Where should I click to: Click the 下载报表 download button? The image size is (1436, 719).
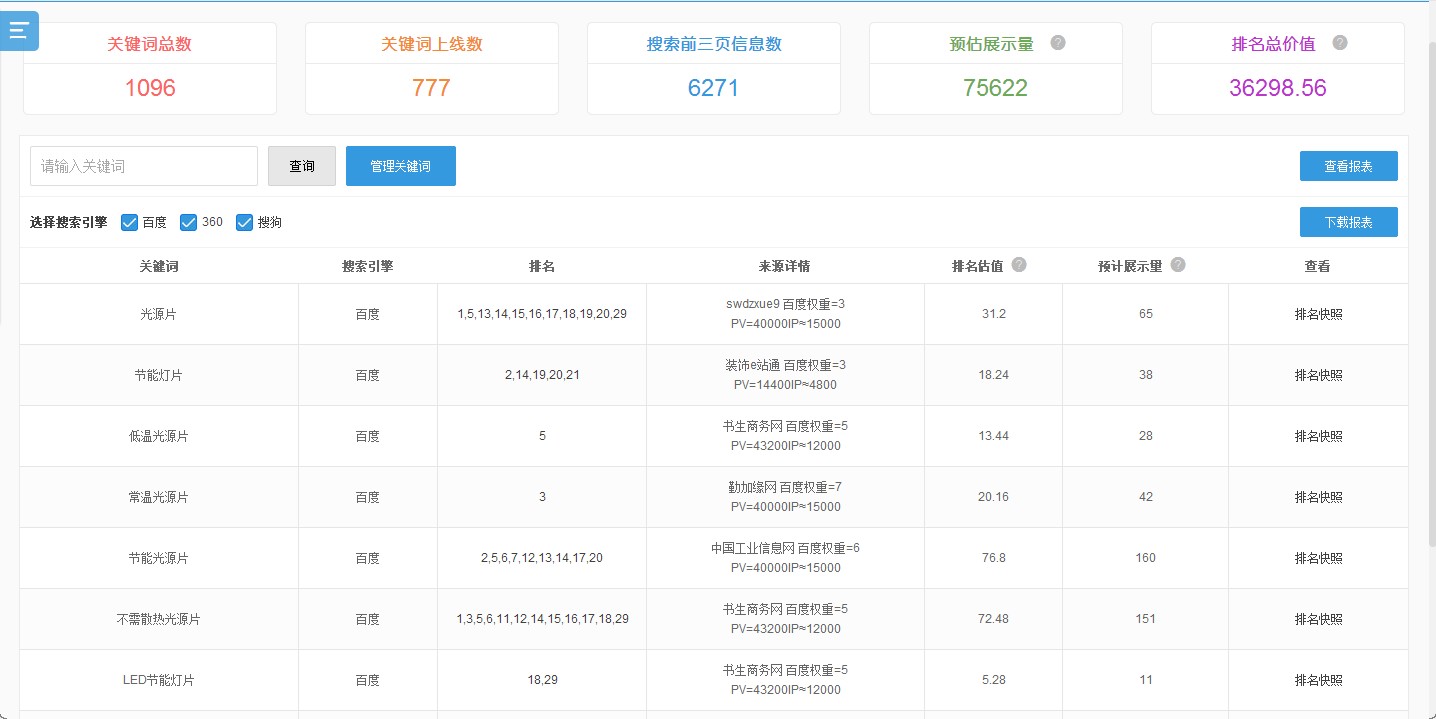(x=1348, y=222)
